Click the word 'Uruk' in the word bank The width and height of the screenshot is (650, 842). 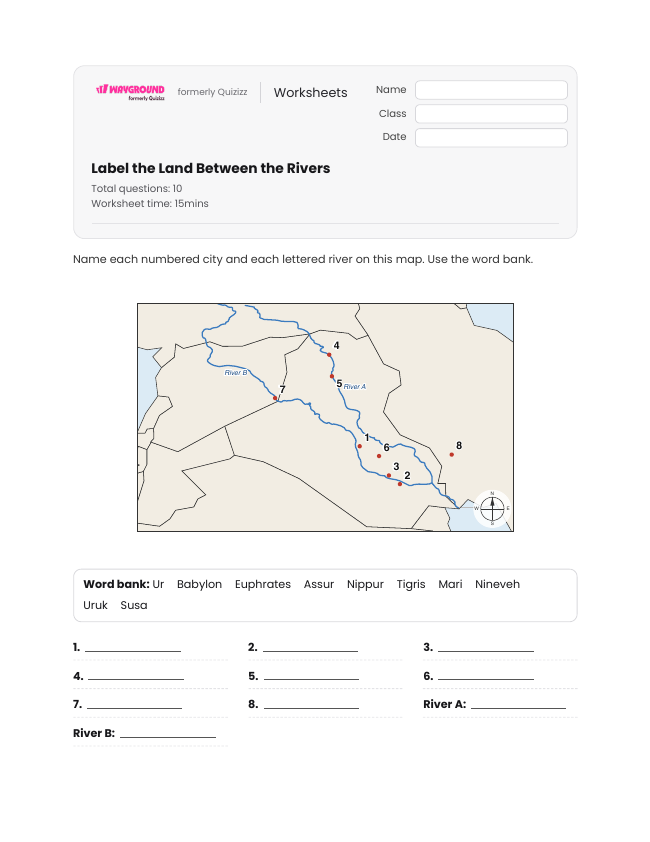point(96,605)
